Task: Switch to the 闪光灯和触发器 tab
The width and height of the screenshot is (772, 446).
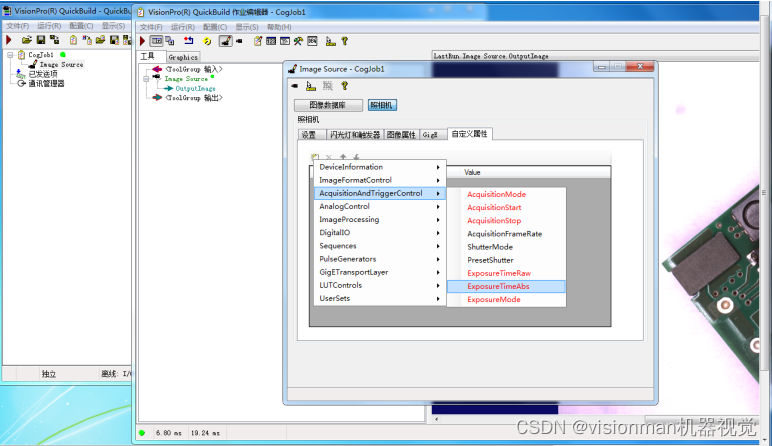Action: click(355, 134)
